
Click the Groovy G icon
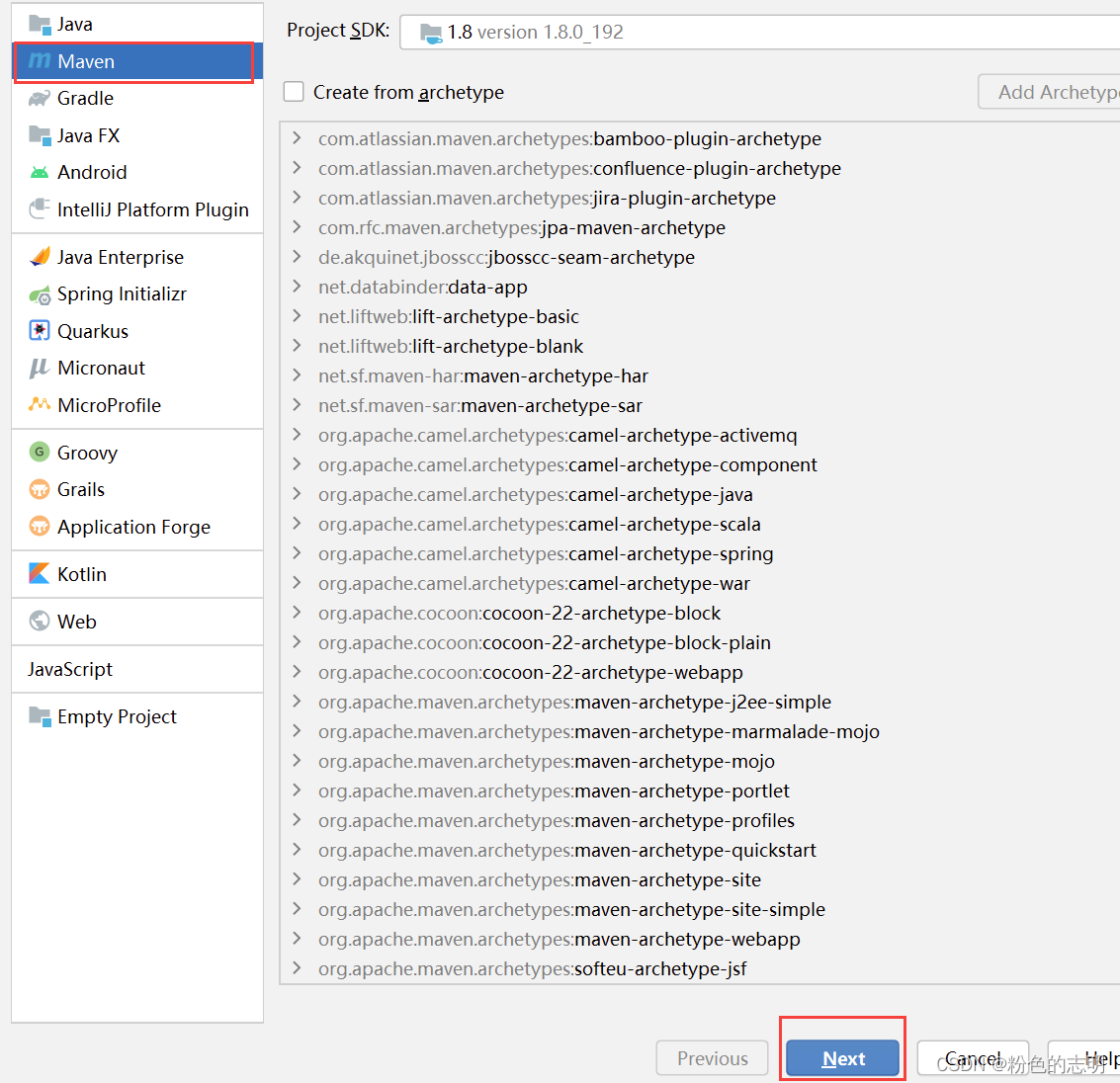(x=40, y=453)
